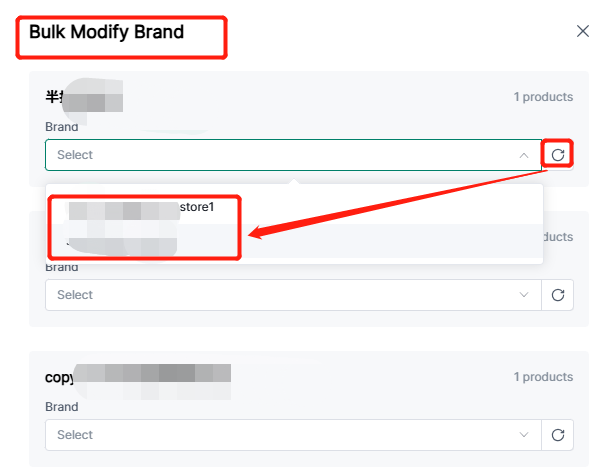Refresh brand list for the first product
602x471 pixels.
[x=558, y=155]
